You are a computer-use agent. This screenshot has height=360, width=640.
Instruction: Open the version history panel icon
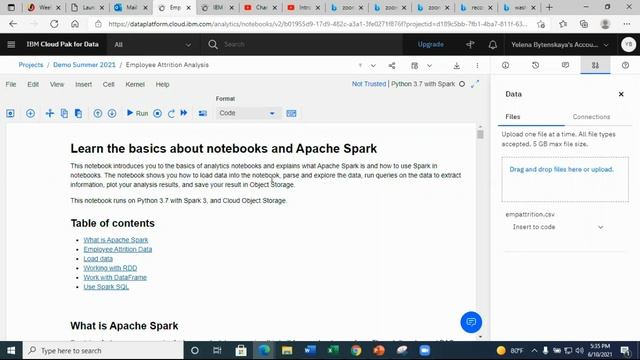point(536,65)
